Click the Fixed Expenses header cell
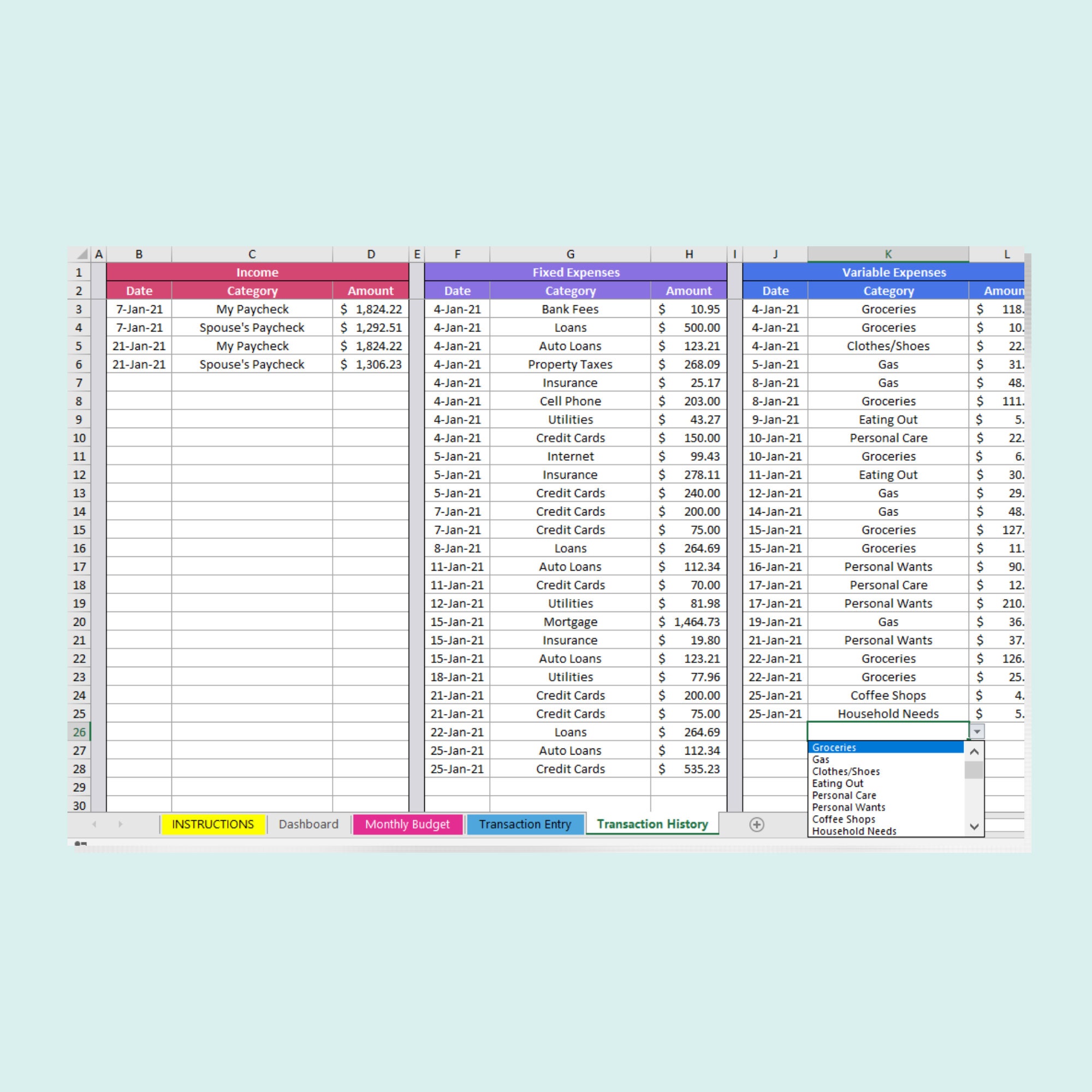This screenshot has width=1092, height=1092. pos(576,272)
